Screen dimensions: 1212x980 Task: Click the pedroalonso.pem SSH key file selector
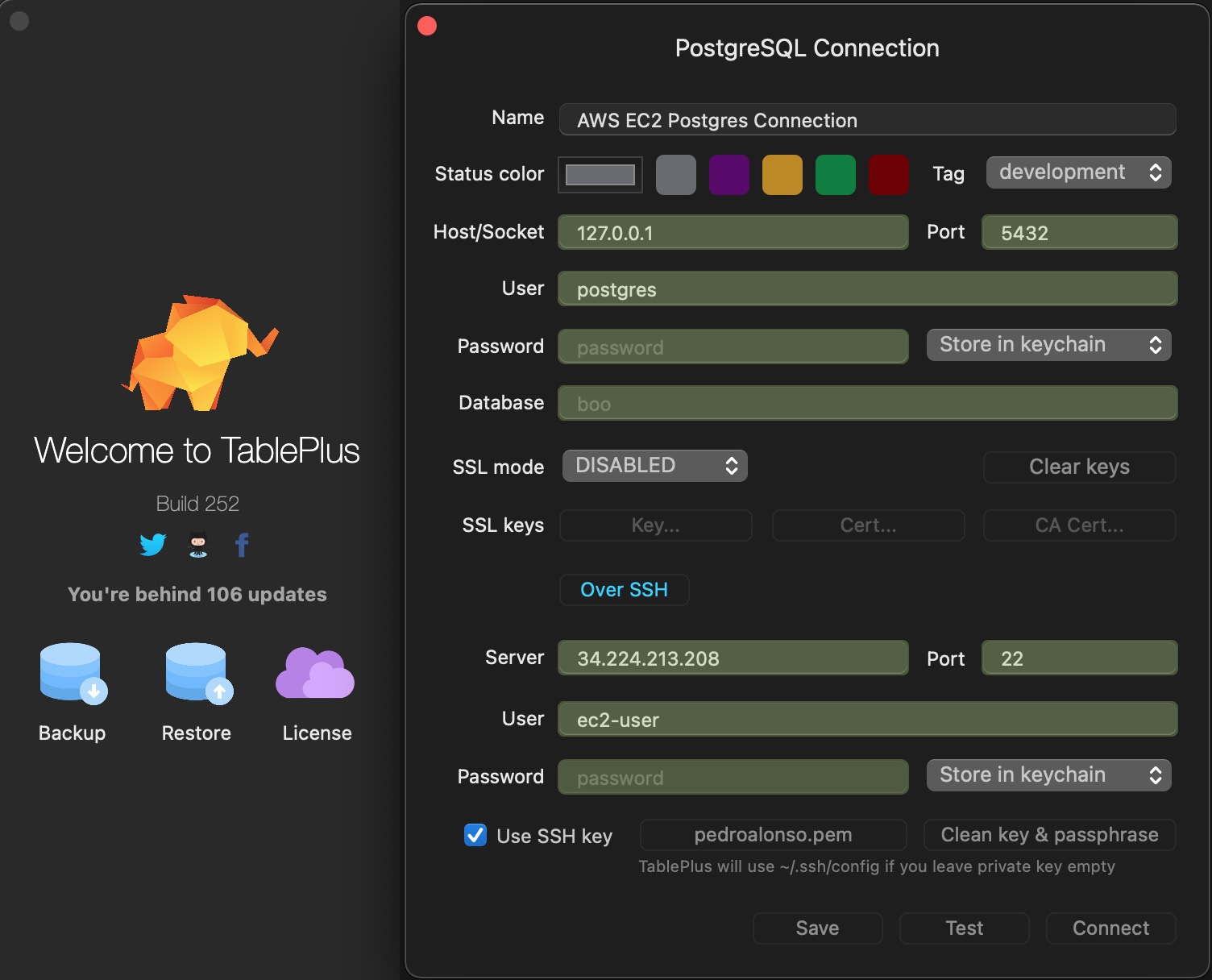tap(773, 835)
